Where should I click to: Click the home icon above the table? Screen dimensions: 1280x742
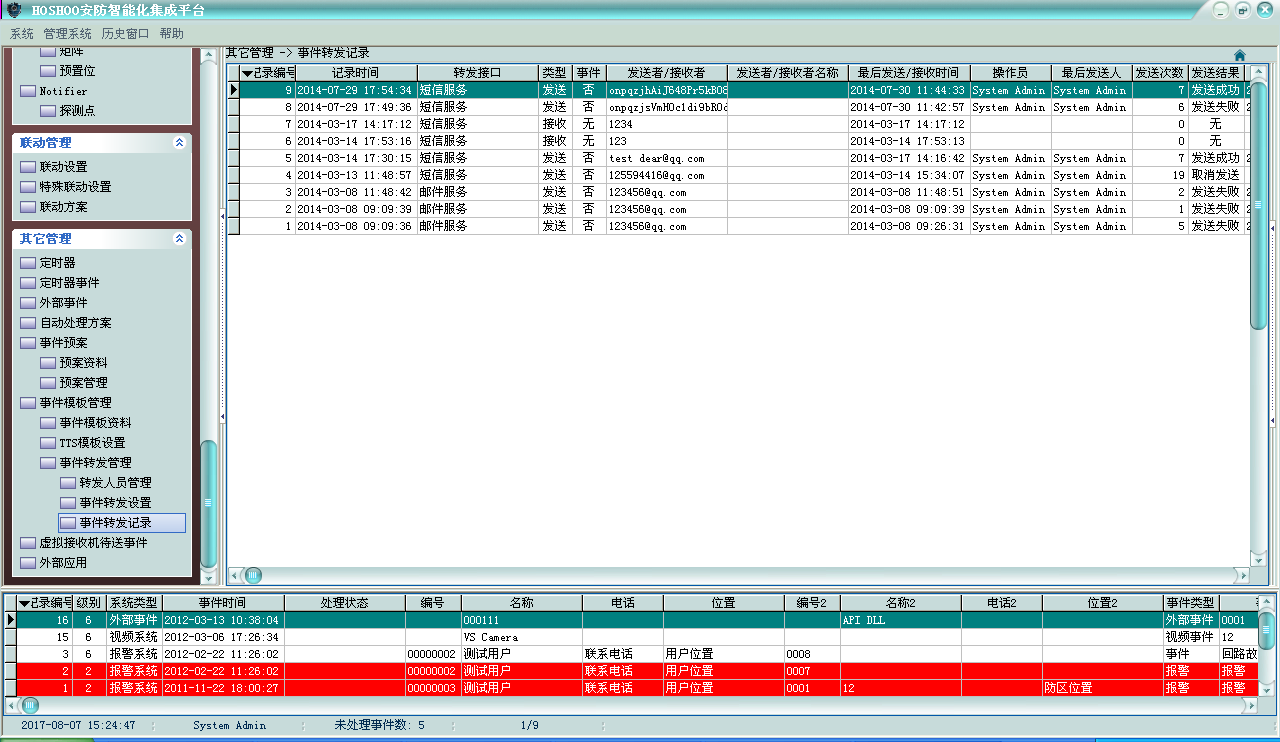coord(1240,55)
